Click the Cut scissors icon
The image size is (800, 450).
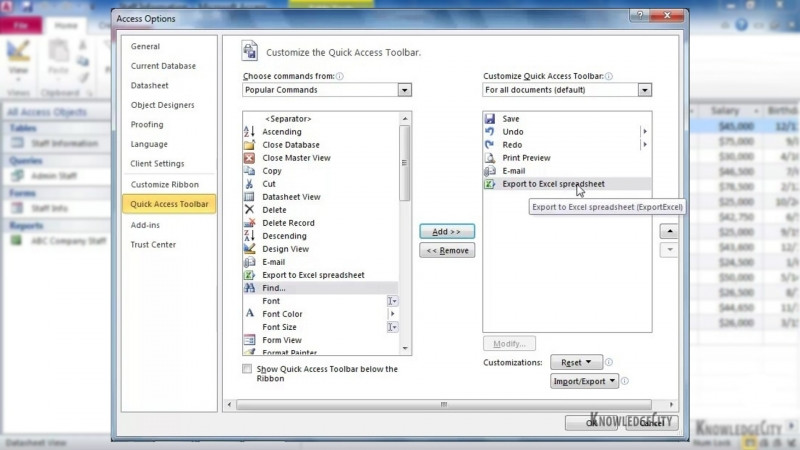[249, 184]
